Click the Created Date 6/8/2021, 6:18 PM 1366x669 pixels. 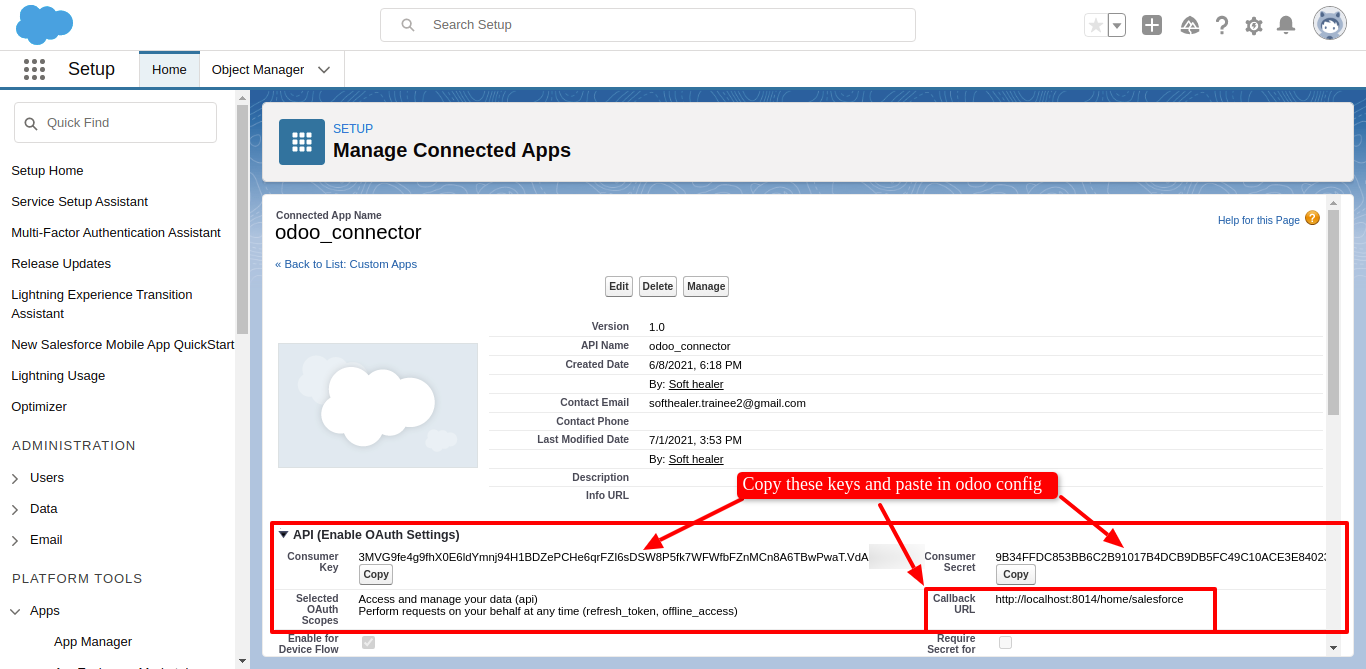(x=695, y=365)
